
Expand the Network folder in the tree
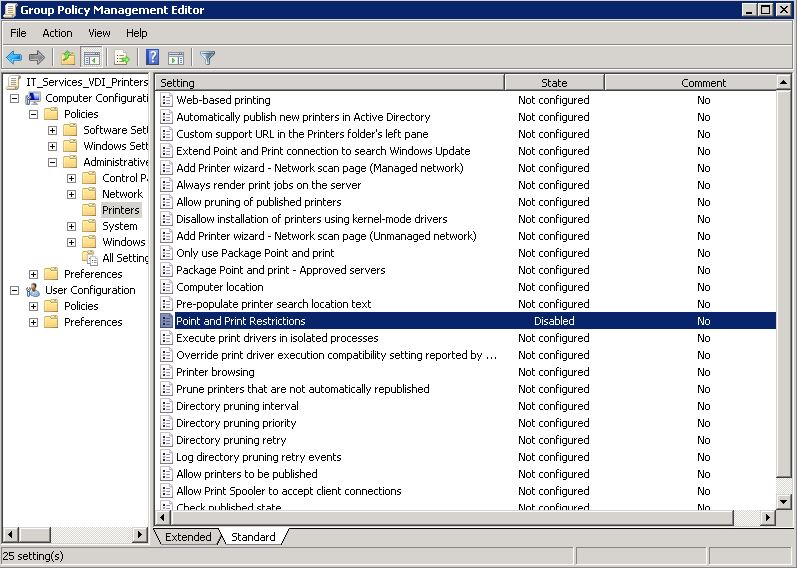coord(72,194)
